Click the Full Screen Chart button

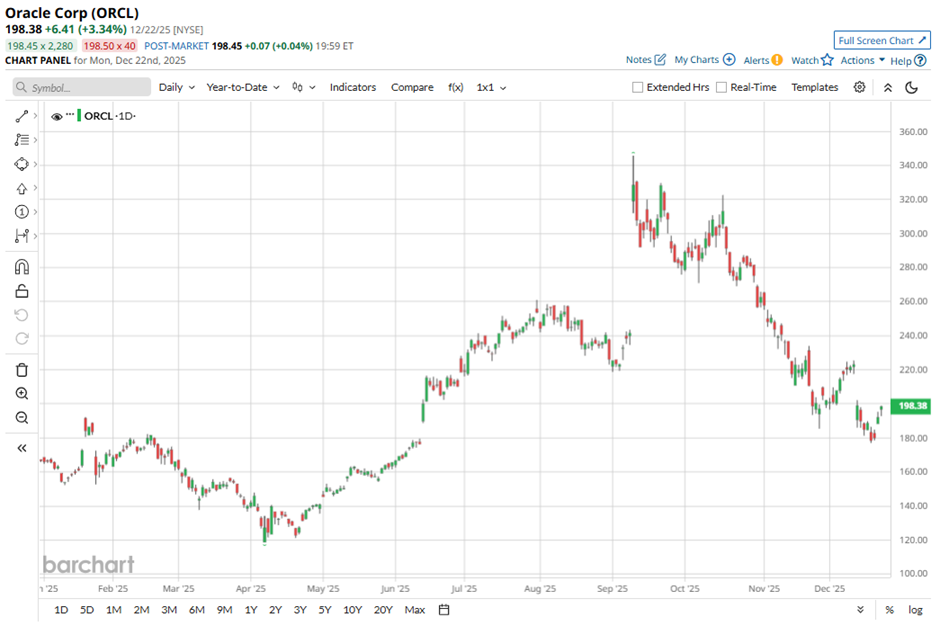(x=882, y=40)
